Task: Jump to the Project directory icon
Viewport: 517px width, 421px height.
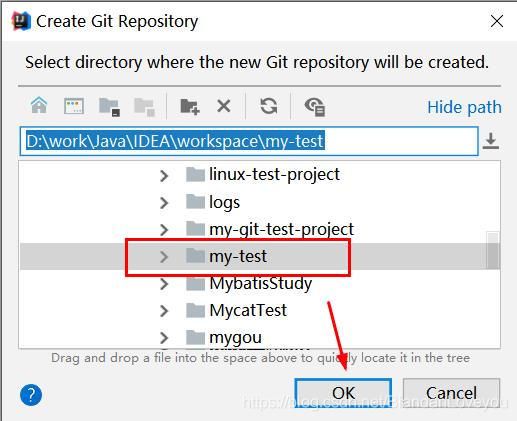Action: 109,107
